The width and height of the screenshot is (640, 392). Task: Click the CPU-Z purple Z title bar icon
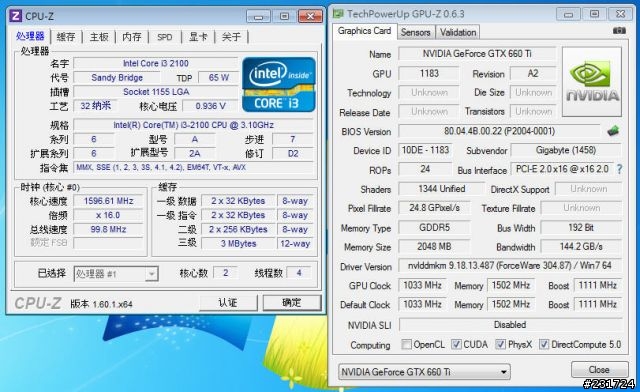[16, 16]
